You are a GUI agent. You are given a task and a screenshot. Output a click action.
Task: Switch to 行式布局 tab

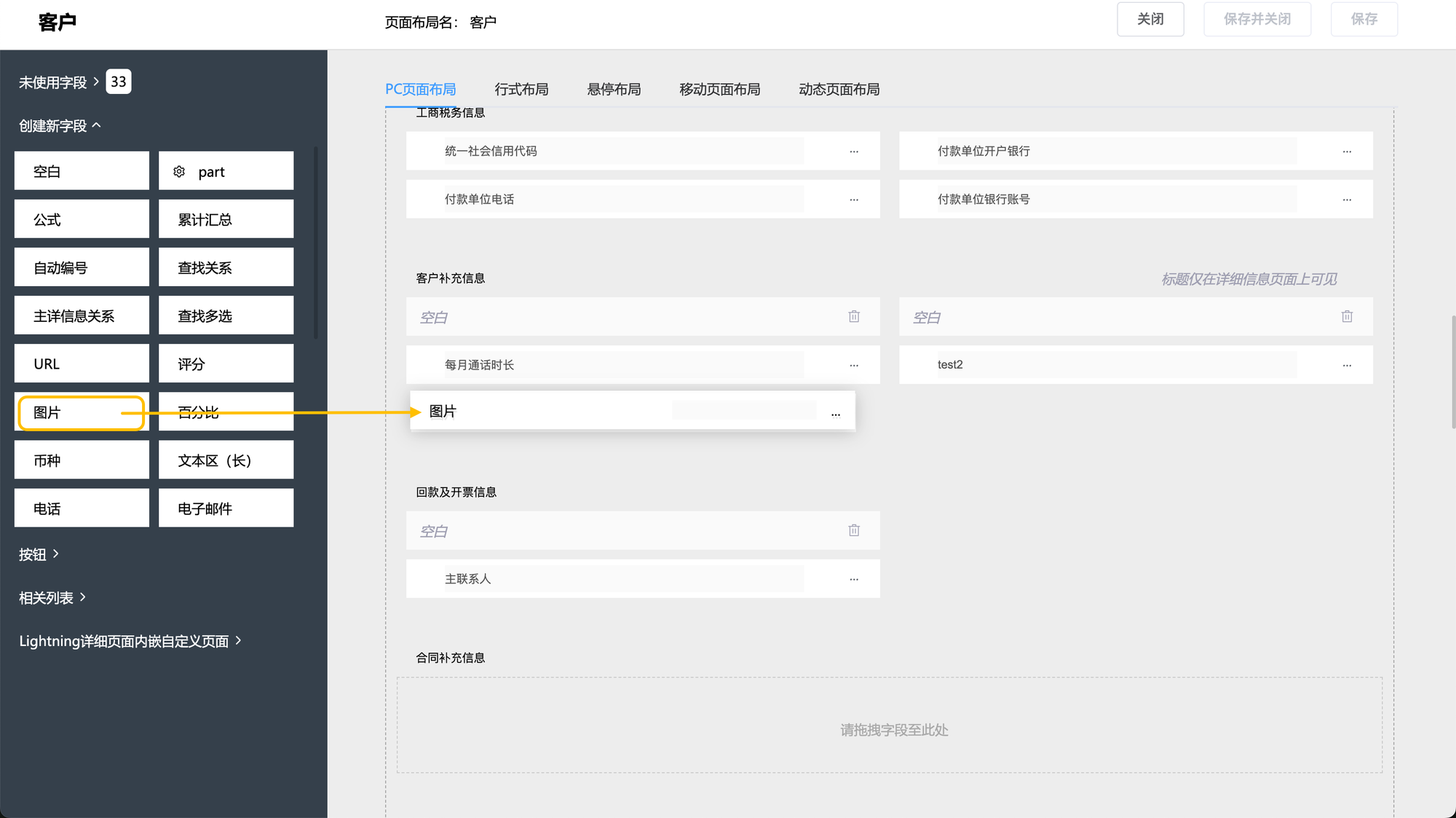[521, 90]
